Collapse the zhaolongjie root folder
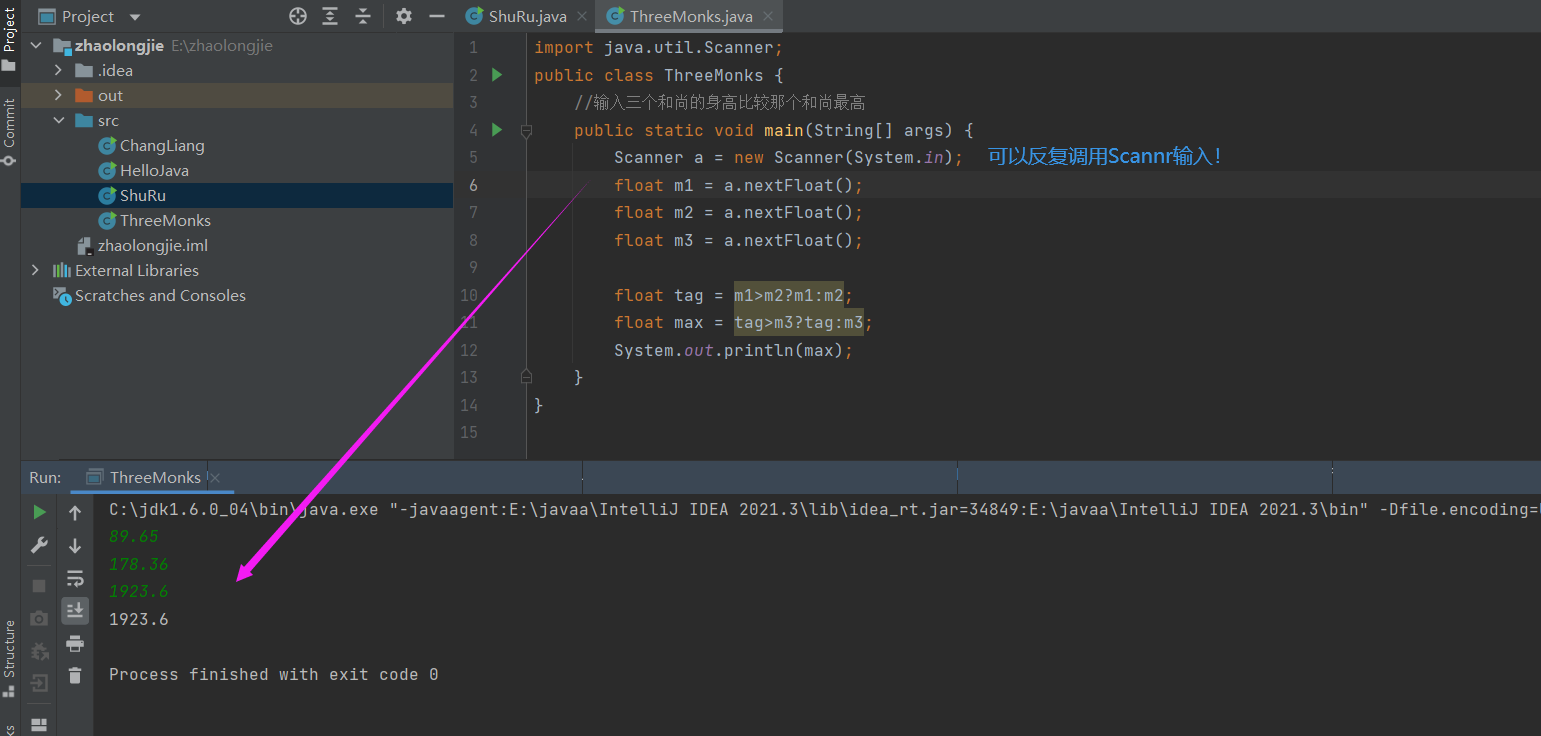1541x736 pixels. pos(37,46)
